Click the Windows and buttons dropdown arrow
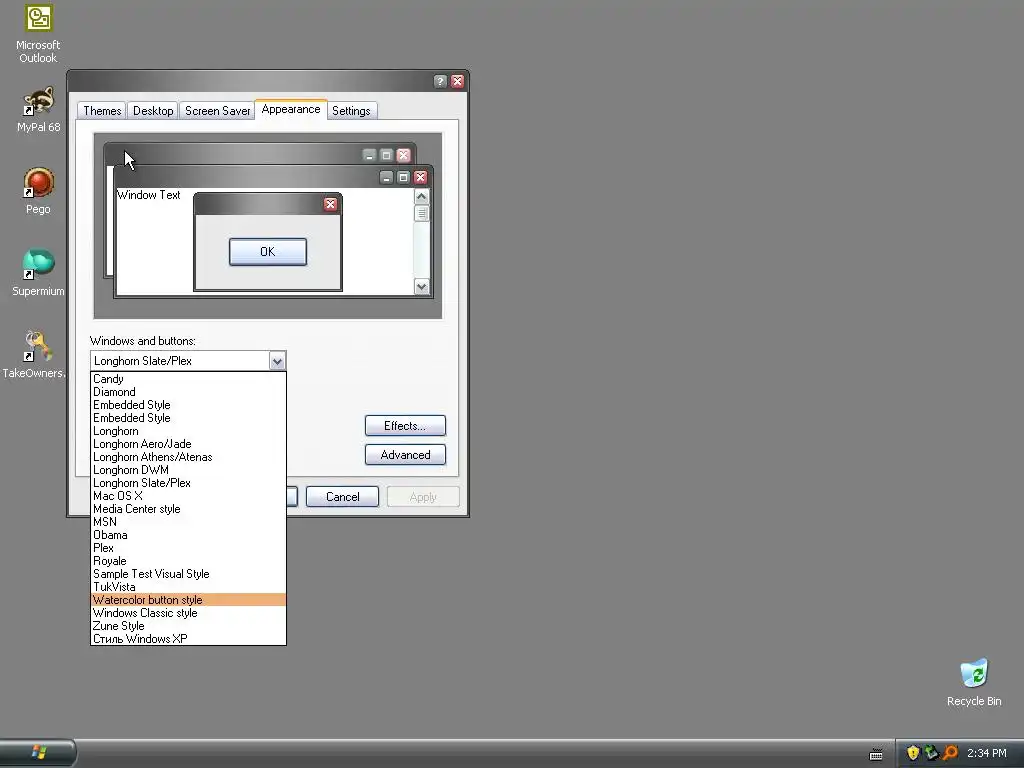The width and height of the screenshot is (1024, 768). pos(277,360)
